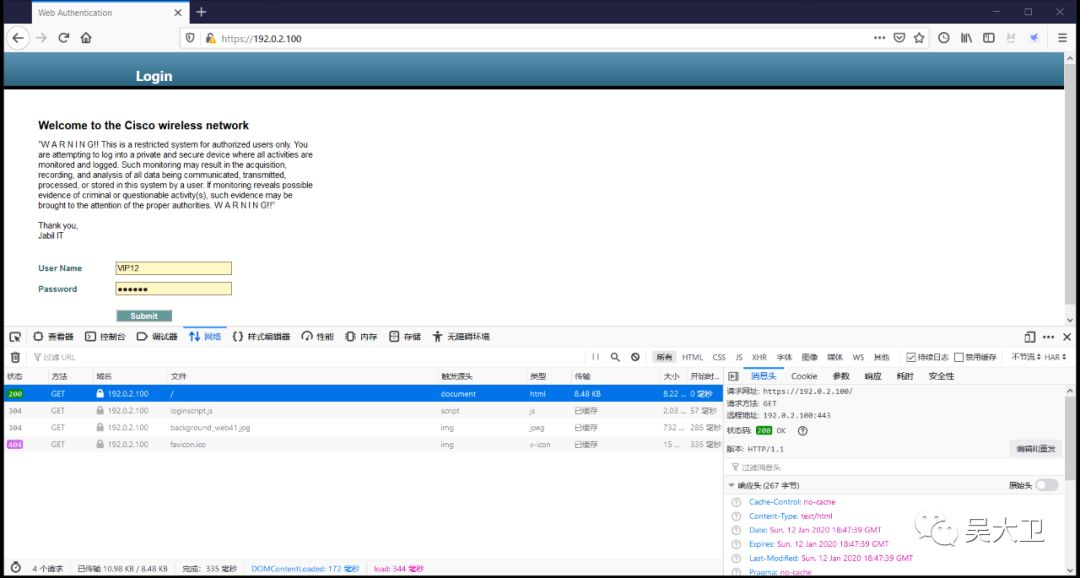Sort requests by 文件 column header
This screenshot has width=1080, height=578.
click(302, 377)
